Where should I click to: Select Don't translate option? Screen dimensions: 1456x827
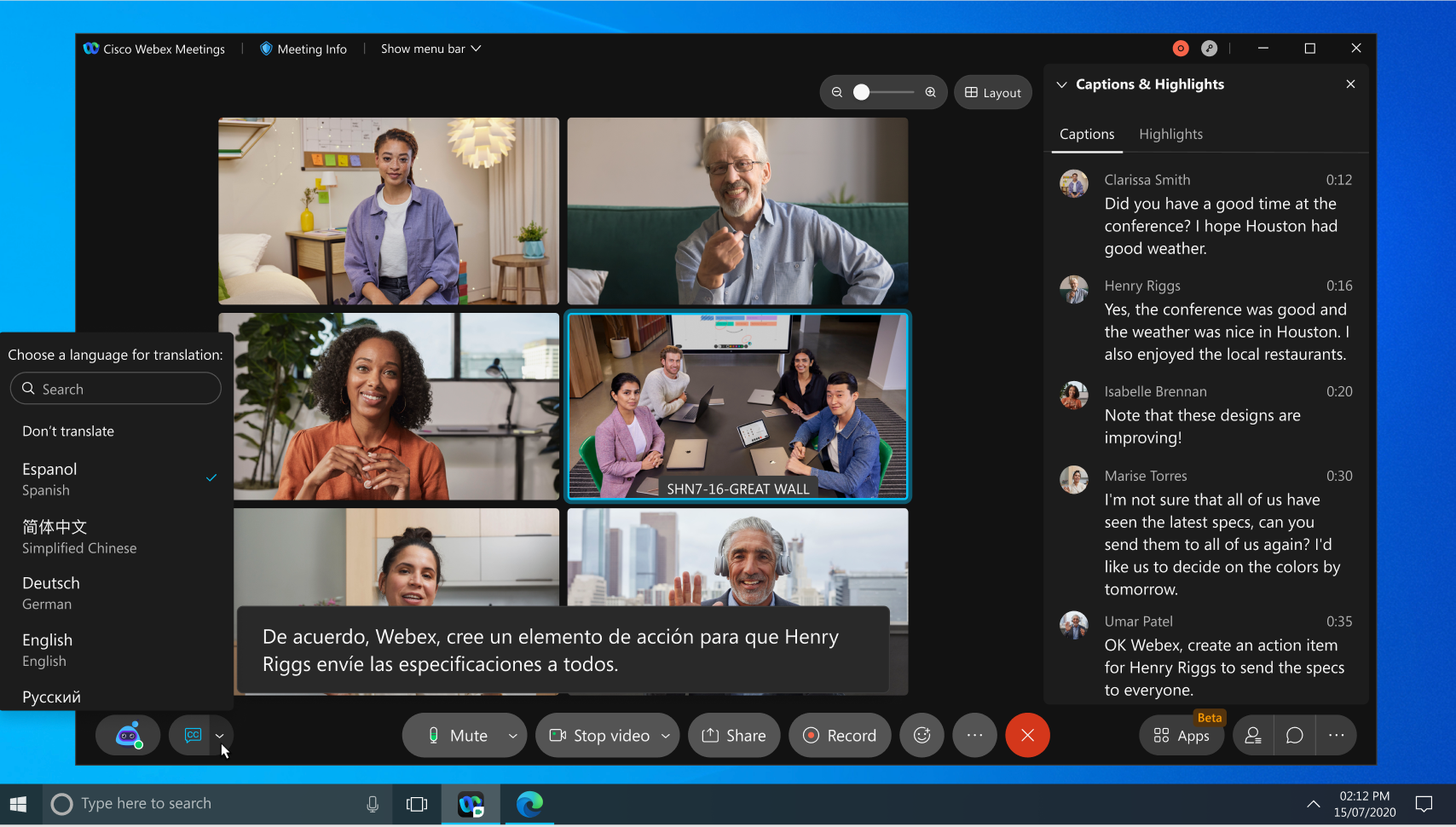(x=116, y=431)
